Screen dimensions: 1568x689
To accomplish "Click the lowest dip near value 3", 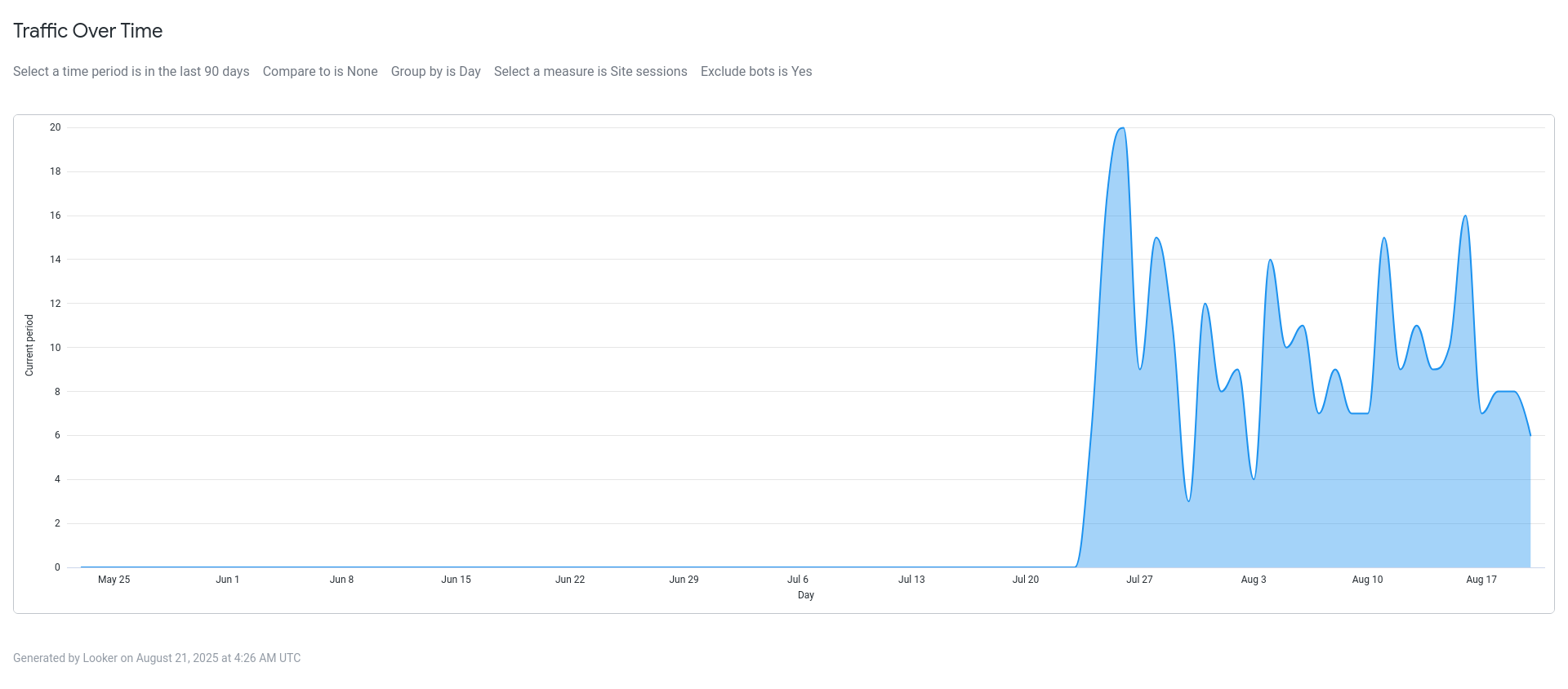I will coord(1188,500).
